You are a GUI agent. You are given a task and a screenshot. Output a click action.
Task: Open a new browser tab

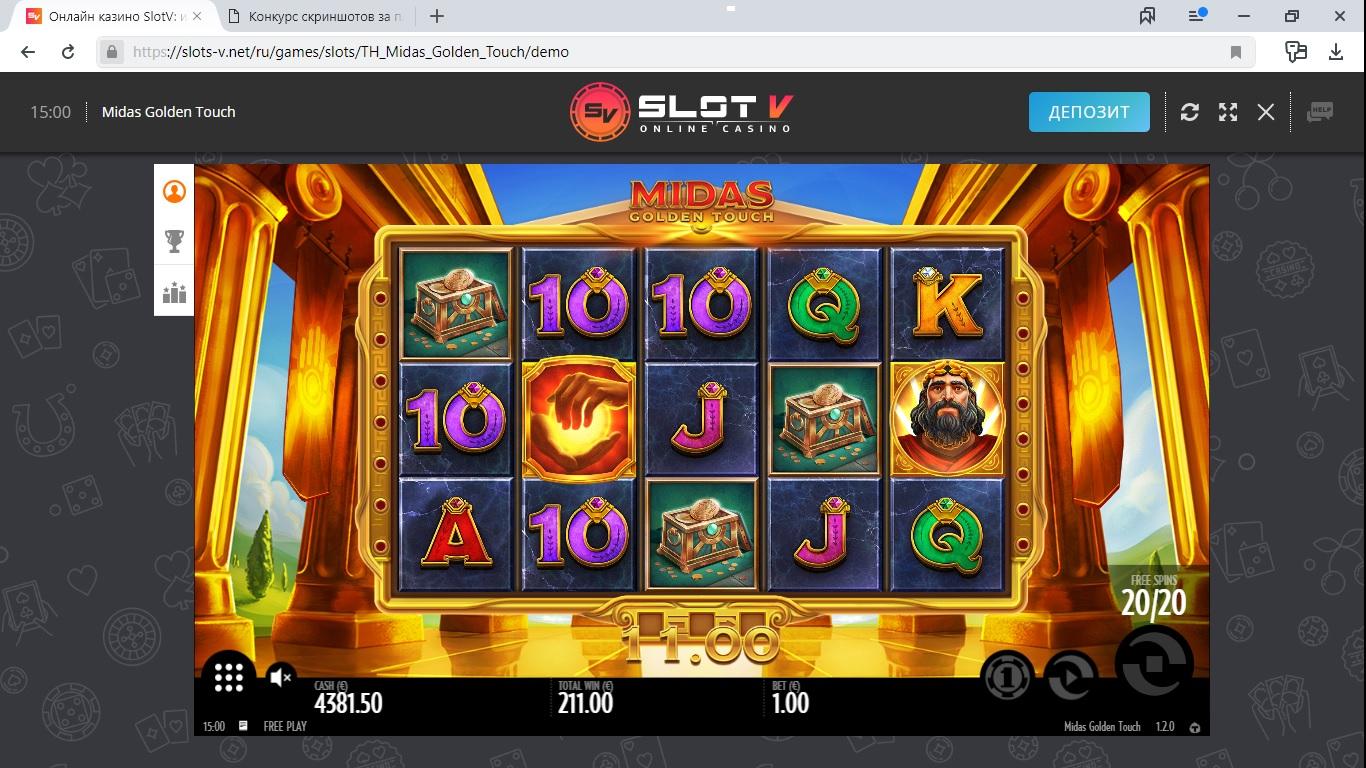437,16
